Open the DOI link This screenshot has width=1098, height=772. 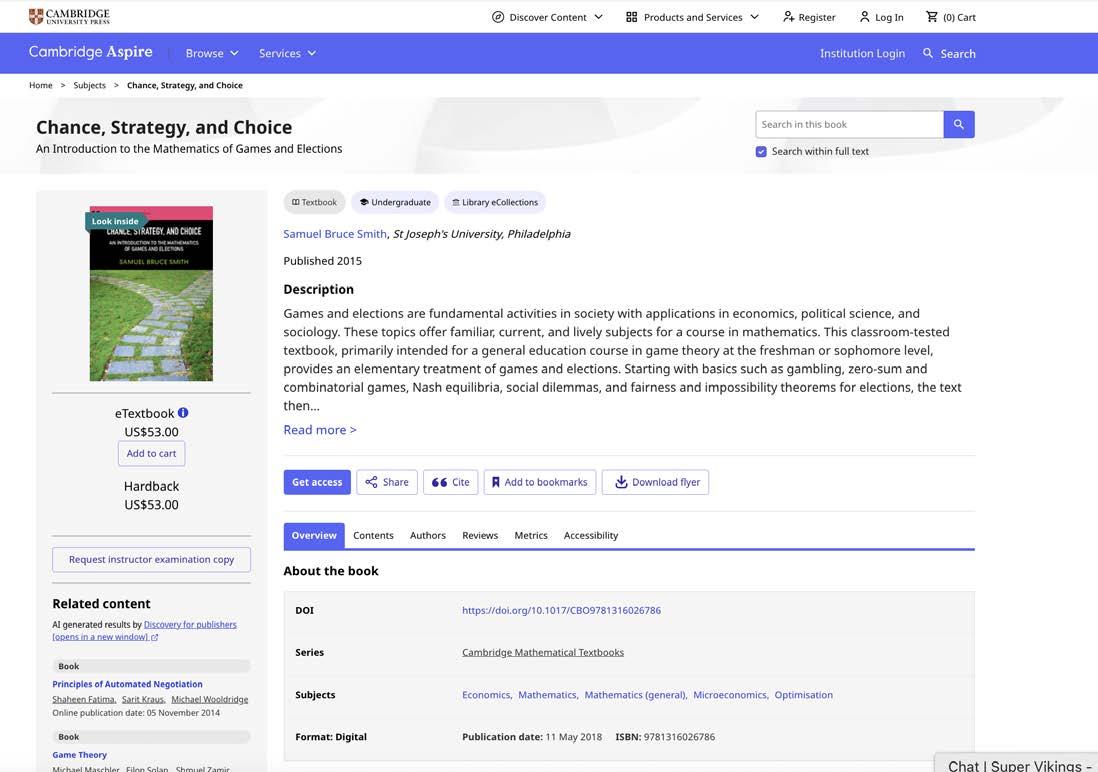point(562,610)
